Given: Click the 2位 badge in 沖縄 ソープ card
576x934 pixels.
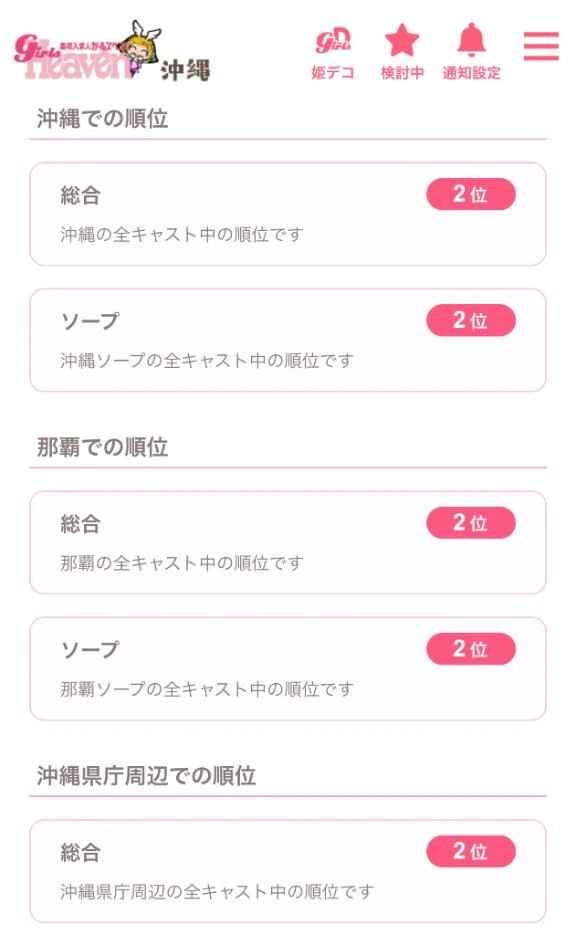Looking at the screenshot, I should click(471, 318).
